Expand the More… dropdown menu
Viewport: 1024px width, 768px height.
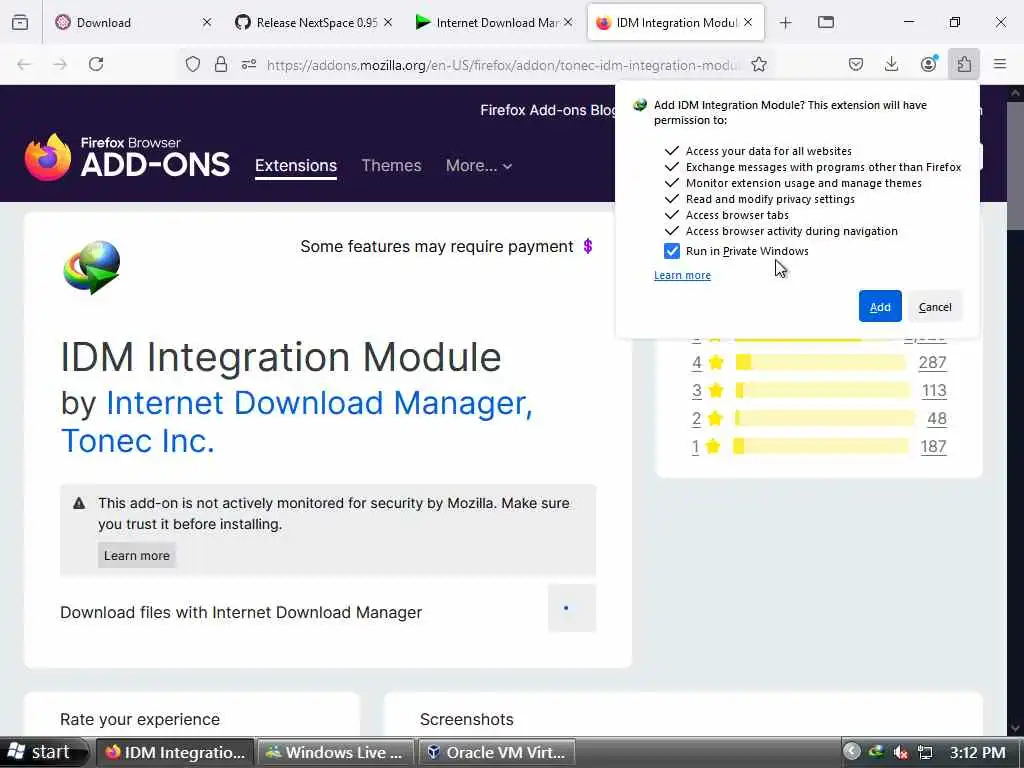pyautogui.click(x=479, y=166)
